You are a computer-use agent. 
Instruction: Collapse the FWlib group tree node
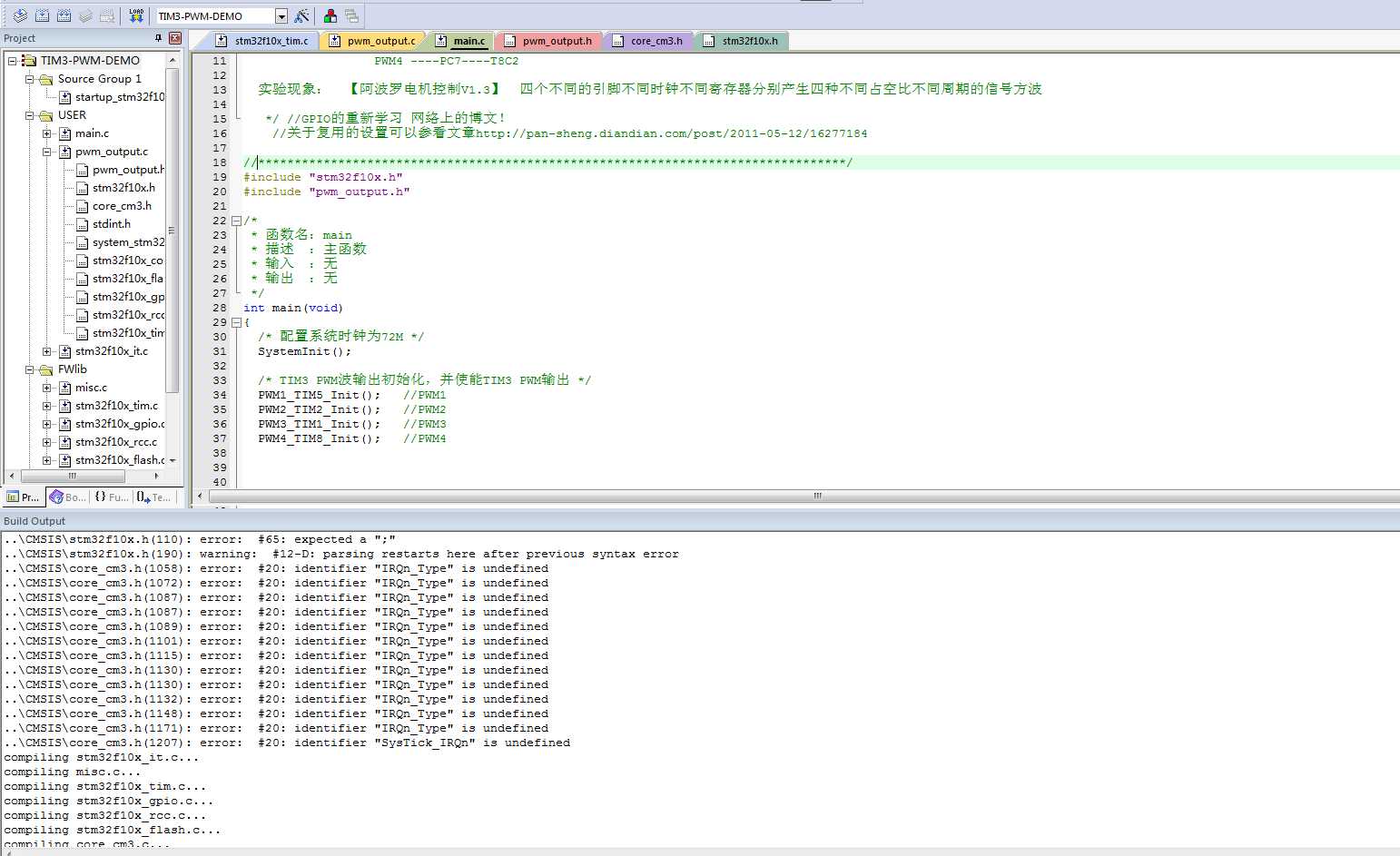[x=30, y=369]
